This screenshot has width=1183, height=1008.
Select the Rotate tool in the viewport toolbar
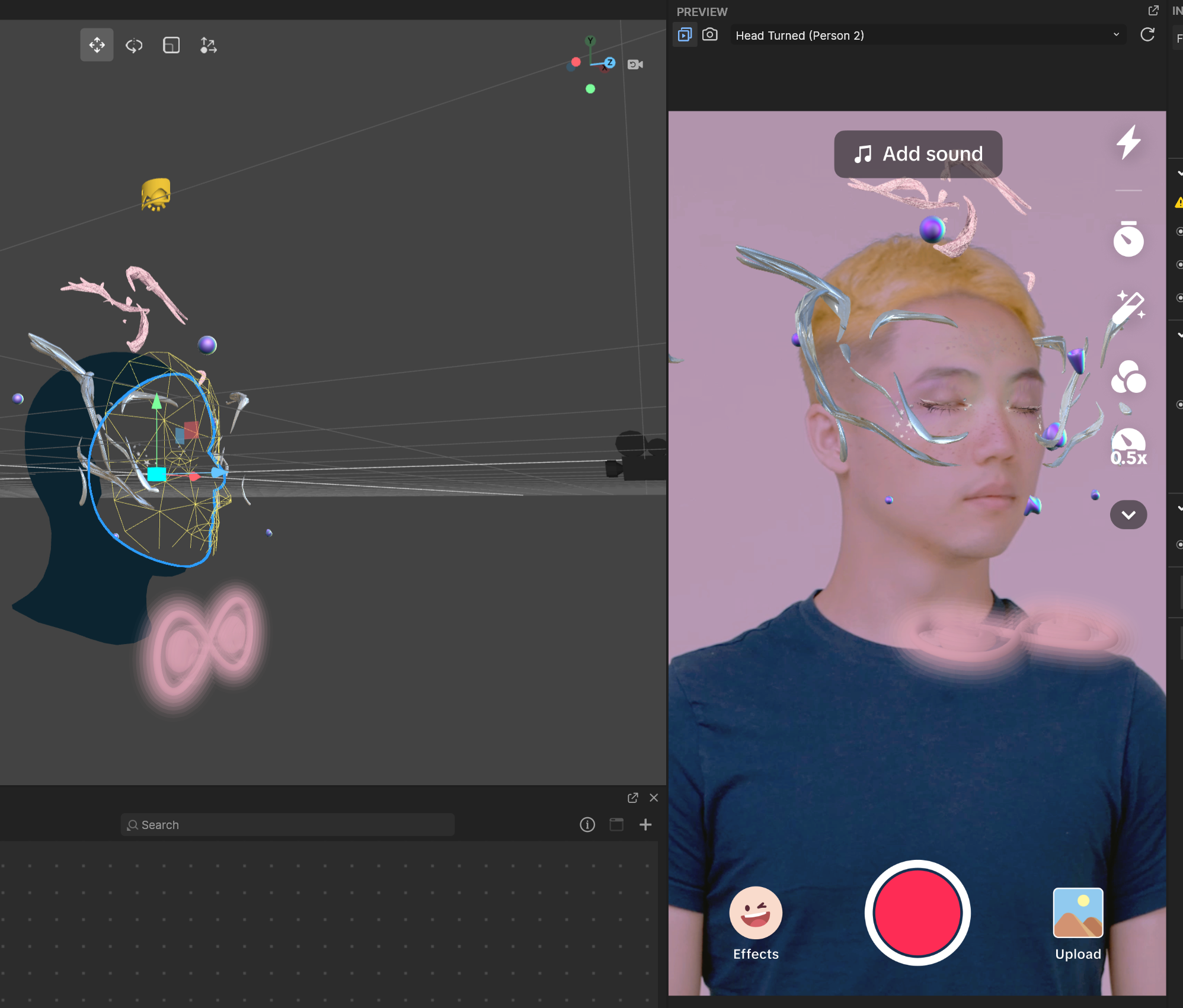coord(134,45)
